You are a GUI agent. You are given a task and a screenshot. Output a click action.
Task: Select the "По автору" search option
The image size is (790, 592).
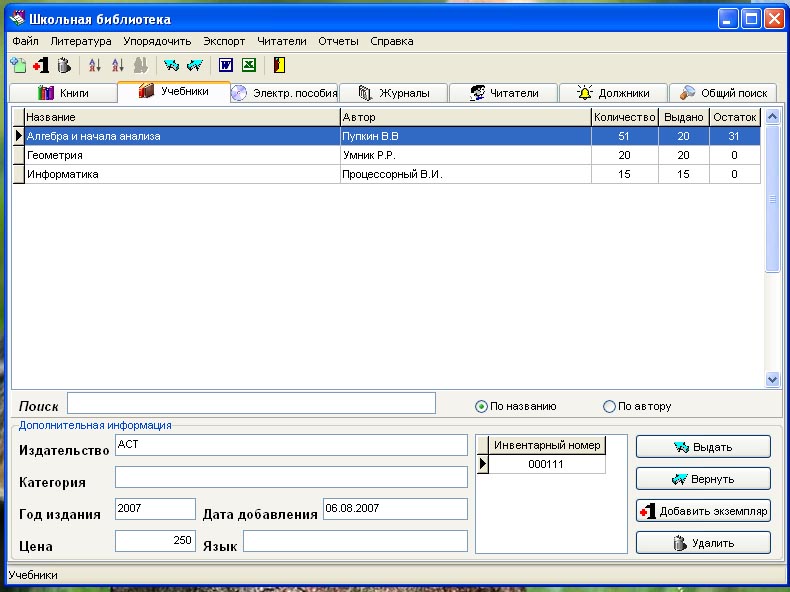610,407
